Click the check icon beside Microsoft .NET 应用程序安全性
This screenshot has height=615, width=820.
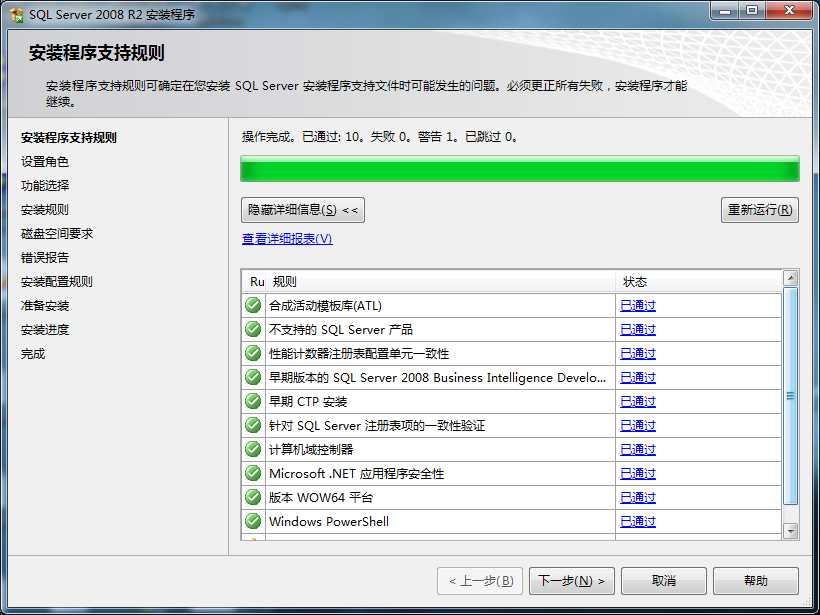tap(253, 473)
